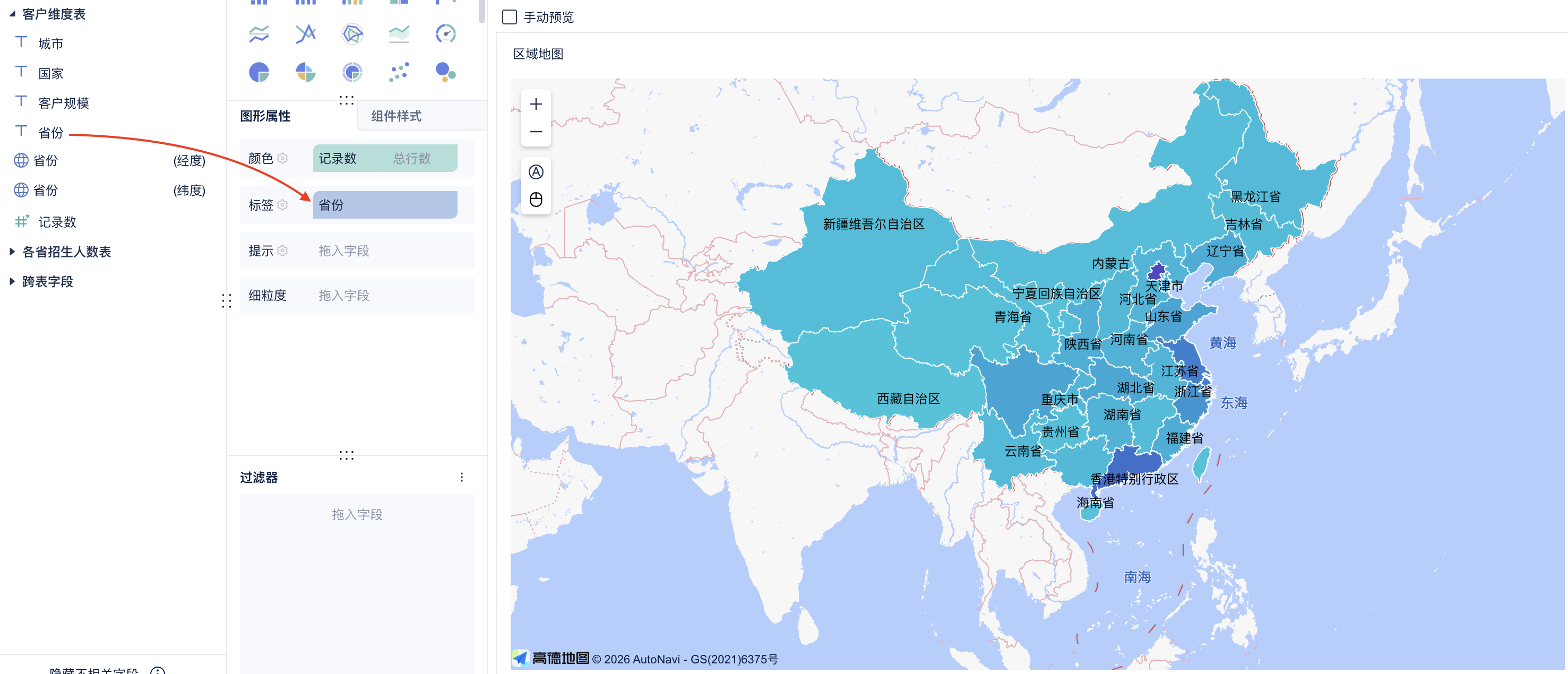
Task: Enable the 手动预览 checkbox
Action: [510, 17]
